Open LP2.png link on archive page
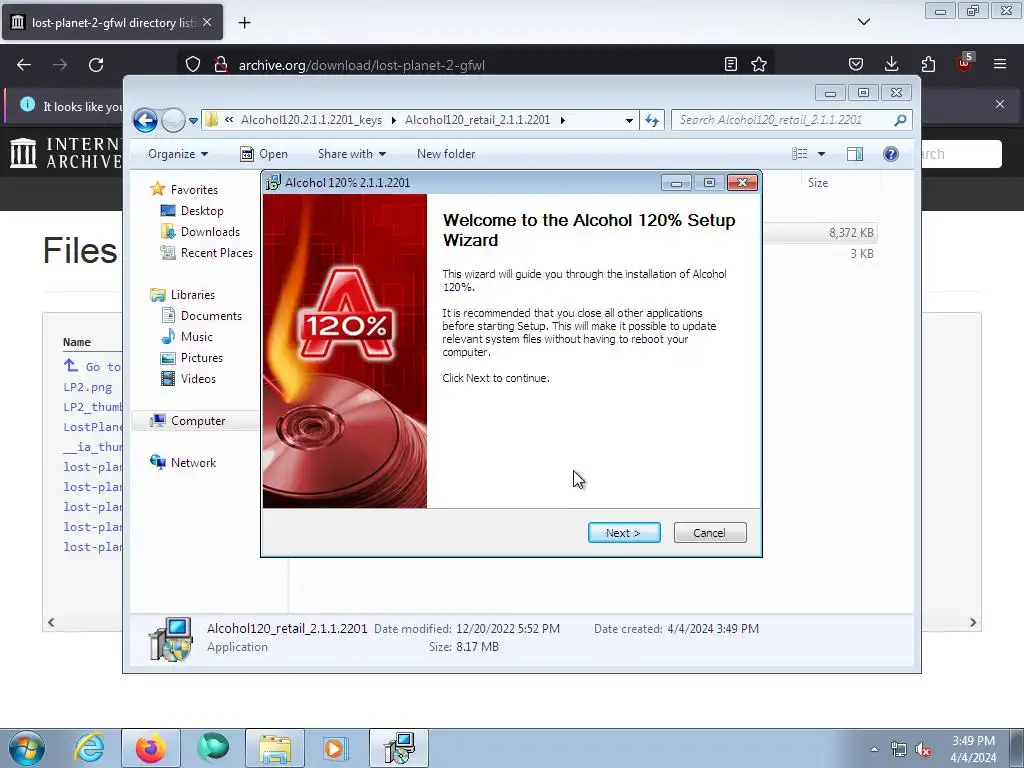The image size is (1024, 768). pos(88,387)
